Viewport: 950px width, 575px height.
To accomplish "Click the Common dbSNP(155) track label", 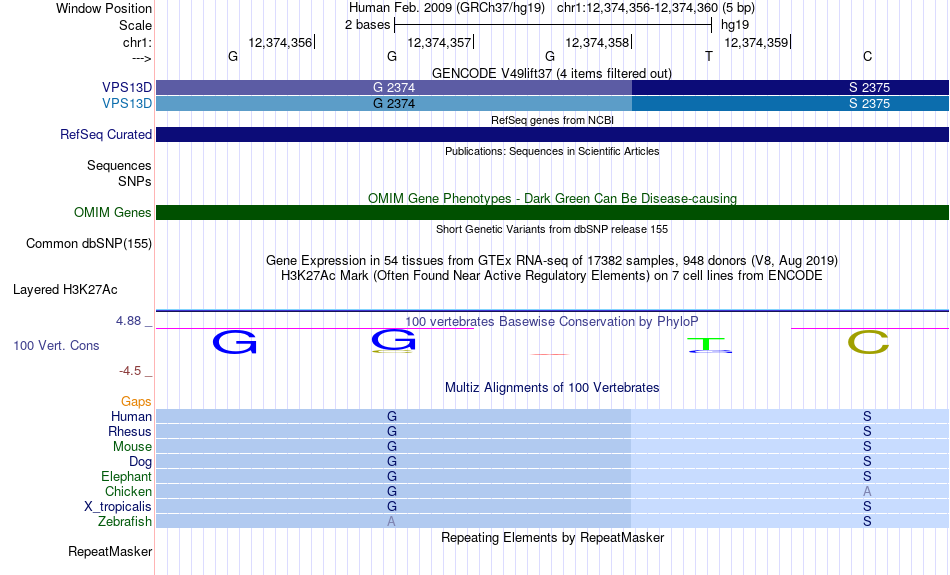I will click(x=88, y=244).
